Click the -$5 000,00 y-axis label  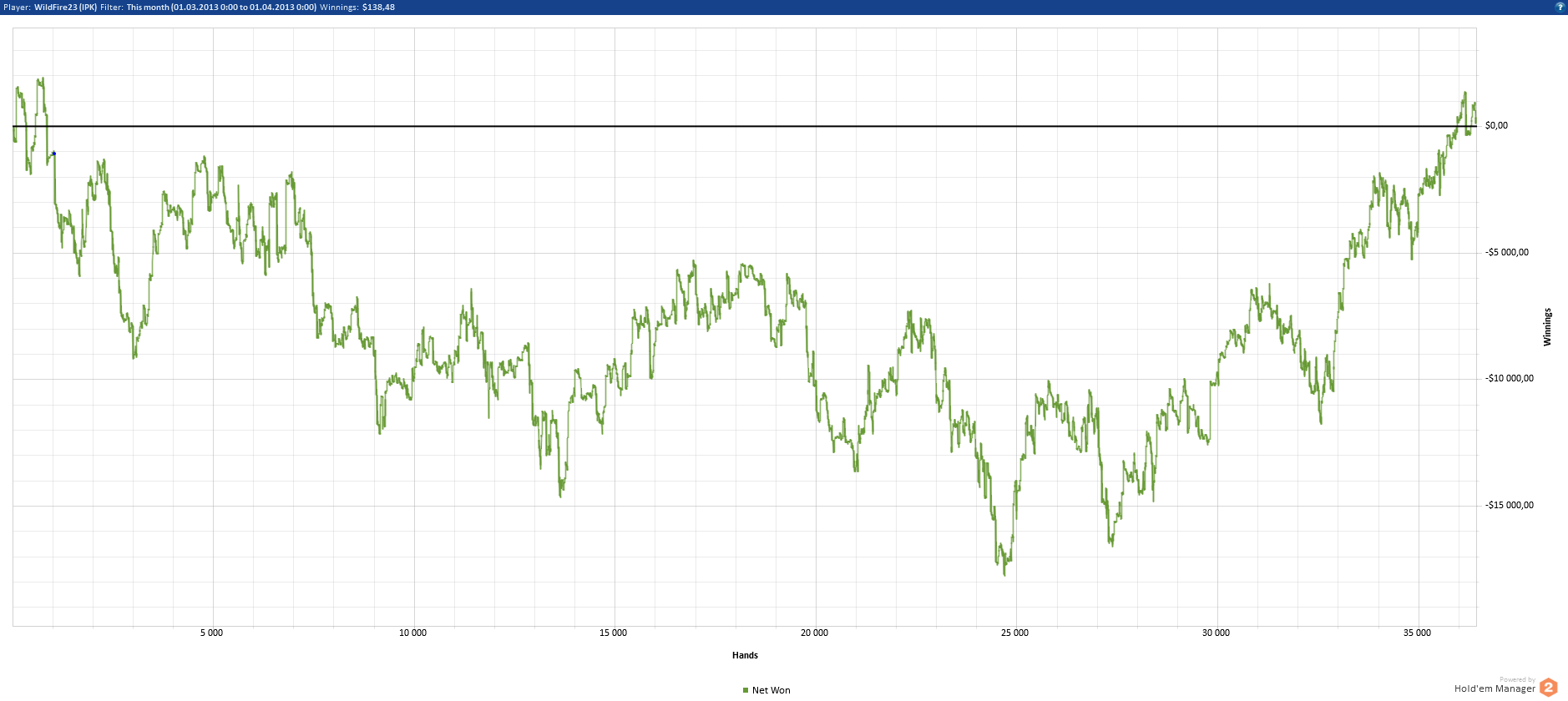click(1506, 252)
